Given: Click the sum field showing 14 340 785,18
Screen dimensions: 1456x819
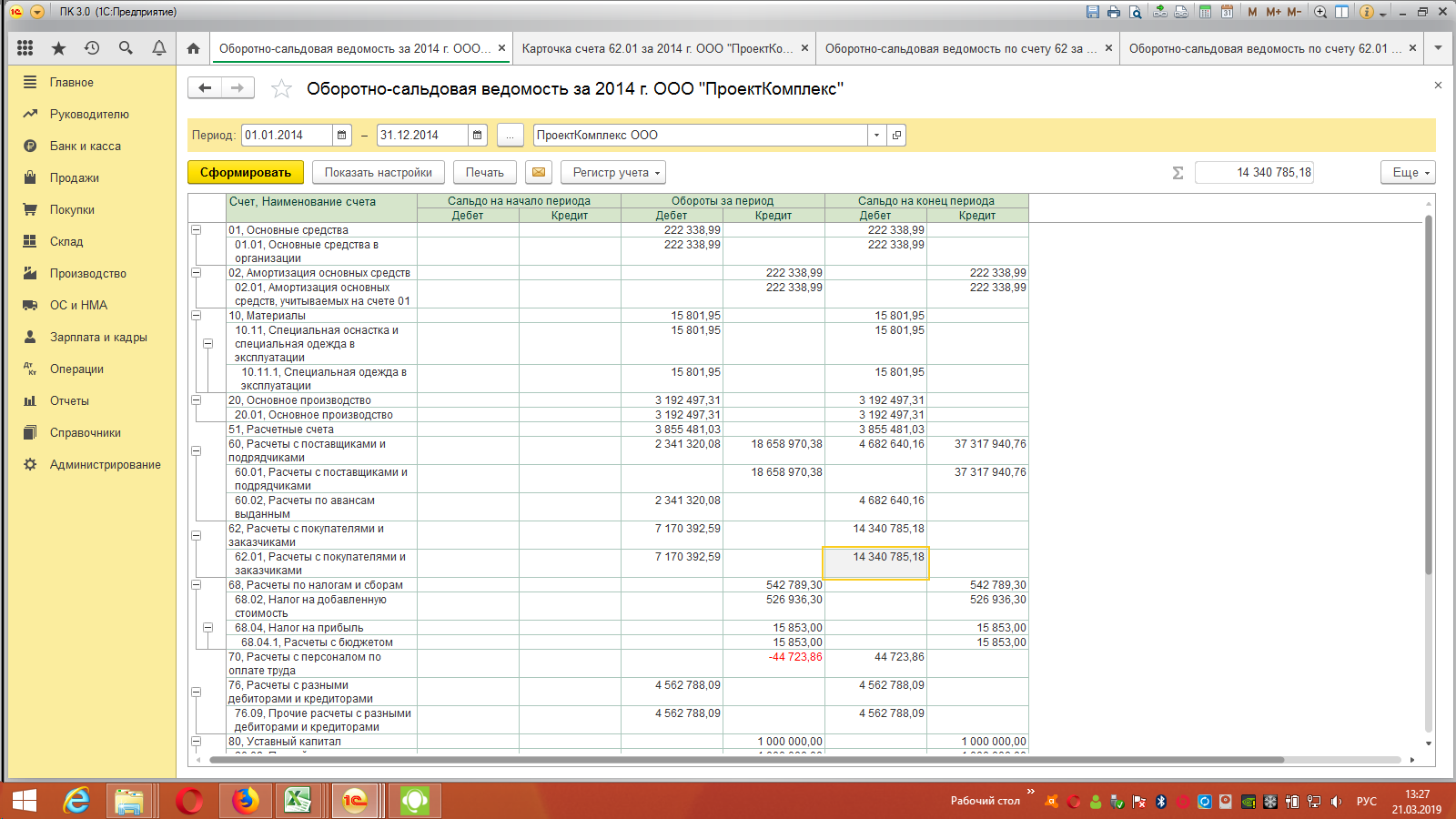Looking at the screenshot, I should tap(1254, 172).
